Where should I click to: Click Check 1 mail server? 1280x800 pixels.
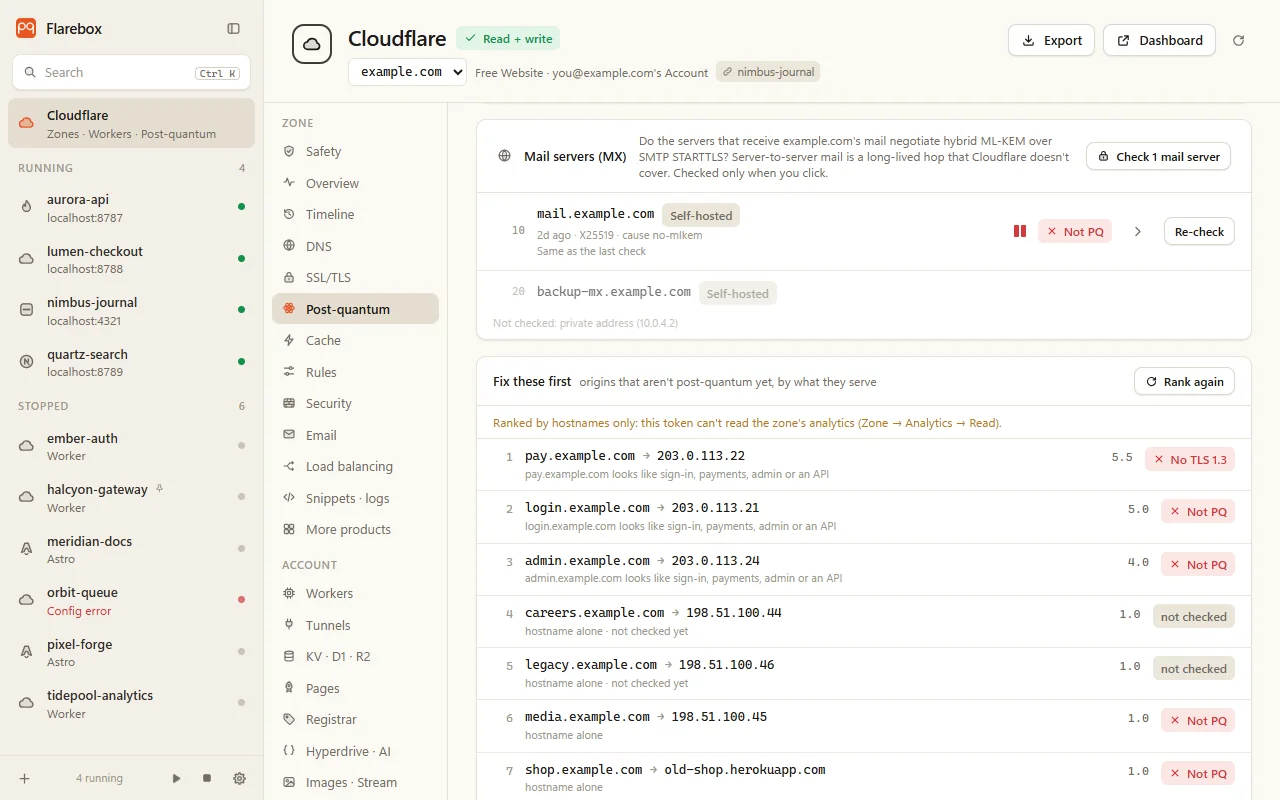(1158, 157)
